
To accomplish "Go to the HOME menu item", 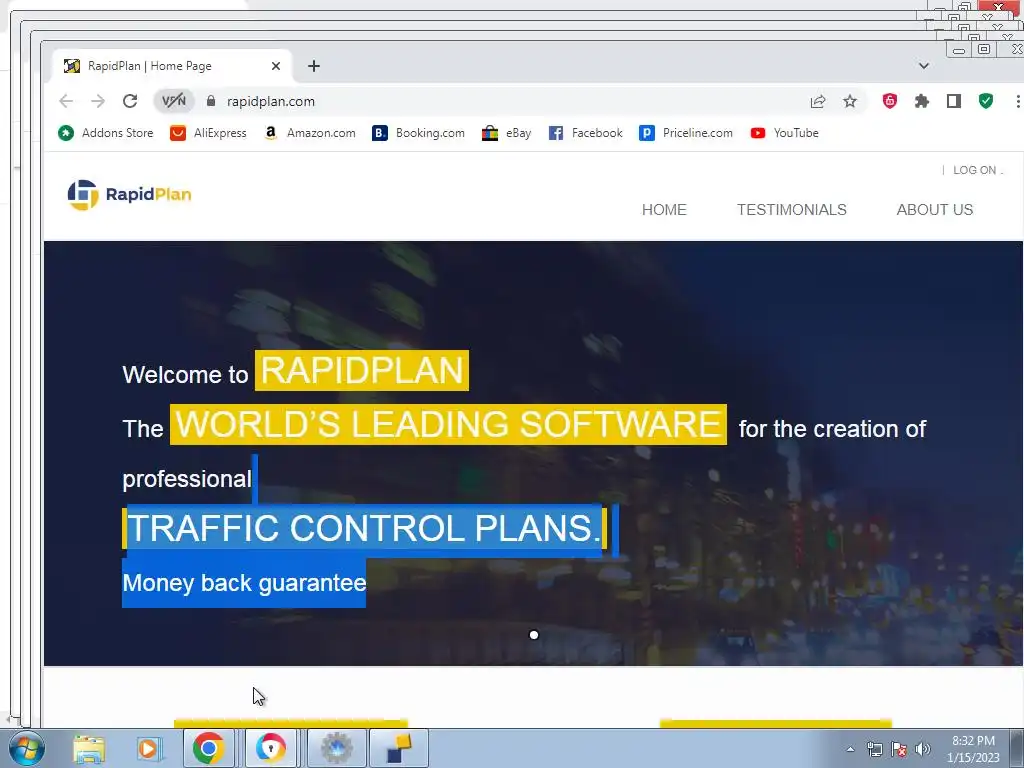I will tap(664, 210).
